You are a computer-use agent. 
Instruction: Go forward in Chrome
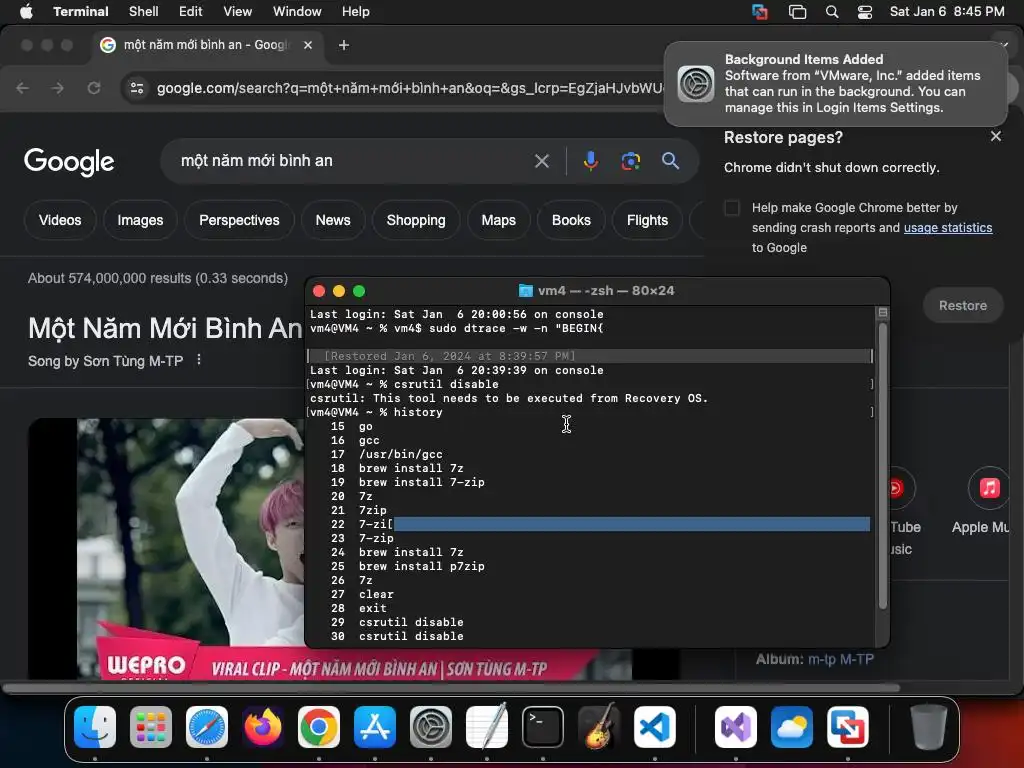click(x=58, y=88)
